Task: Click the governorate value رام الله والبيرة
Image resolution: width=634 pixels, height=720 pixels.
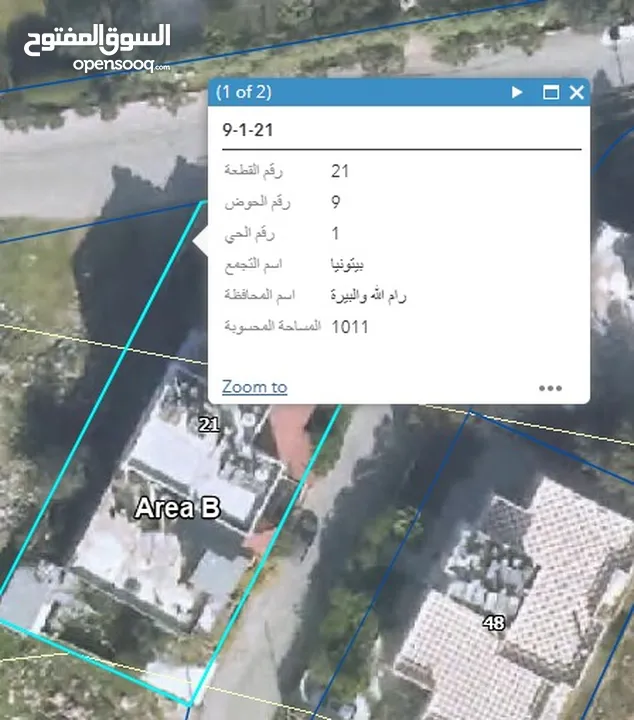Action: tap(368, 295)
